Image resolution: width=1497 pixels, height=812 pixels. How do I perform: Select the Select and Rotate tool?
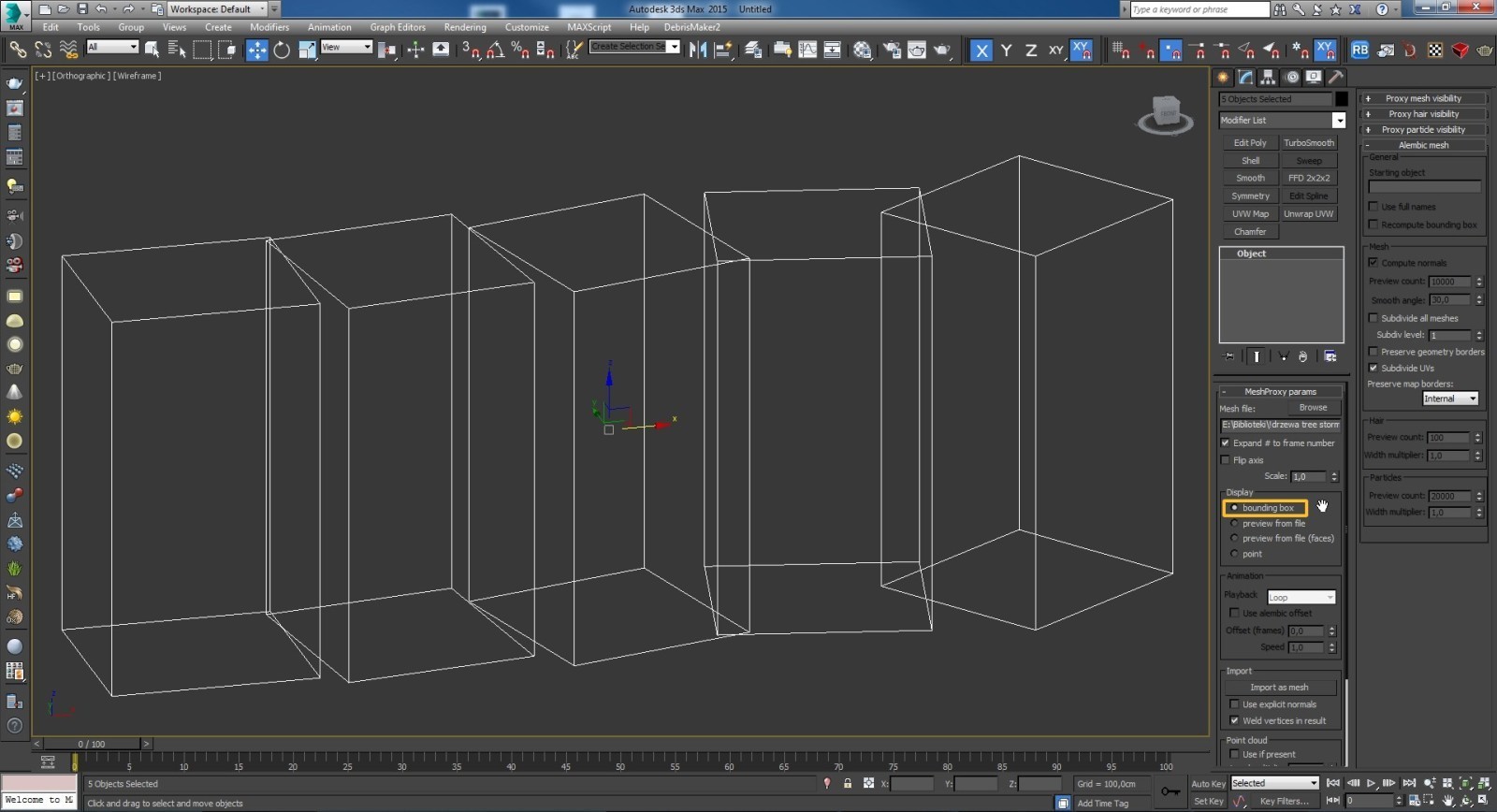click(x=282, y=50)
